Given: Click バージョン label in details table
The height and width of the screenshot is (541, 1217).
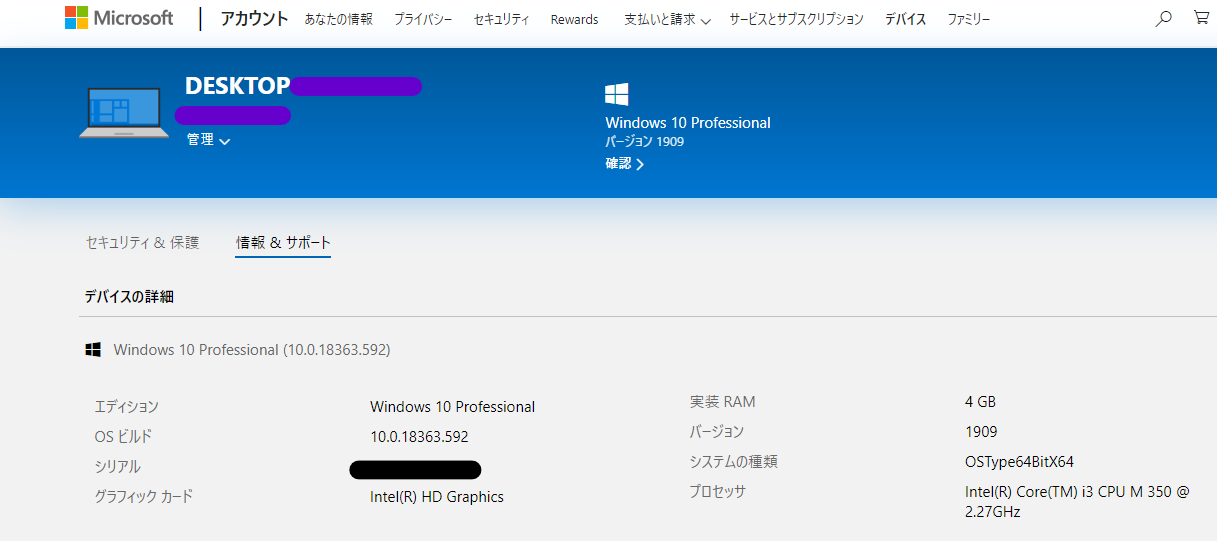Looking at the screenshot, I should coord(716,432).
